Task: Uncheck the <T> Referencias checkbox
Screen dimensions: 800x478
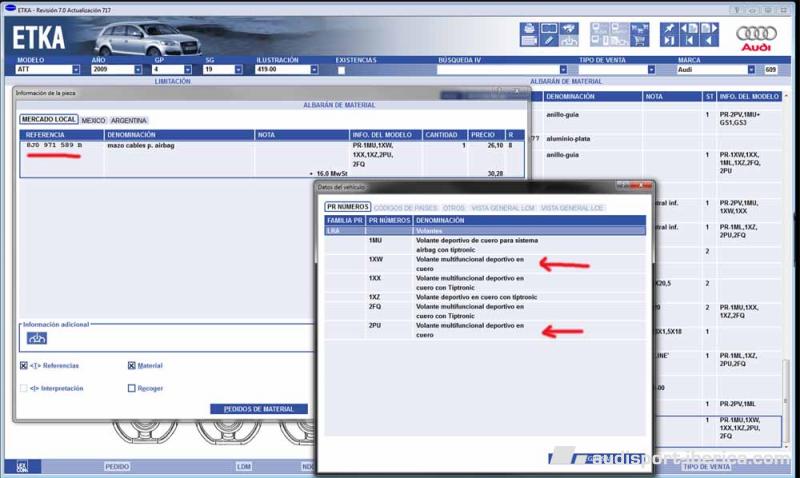Action: [x=23, y=365]
